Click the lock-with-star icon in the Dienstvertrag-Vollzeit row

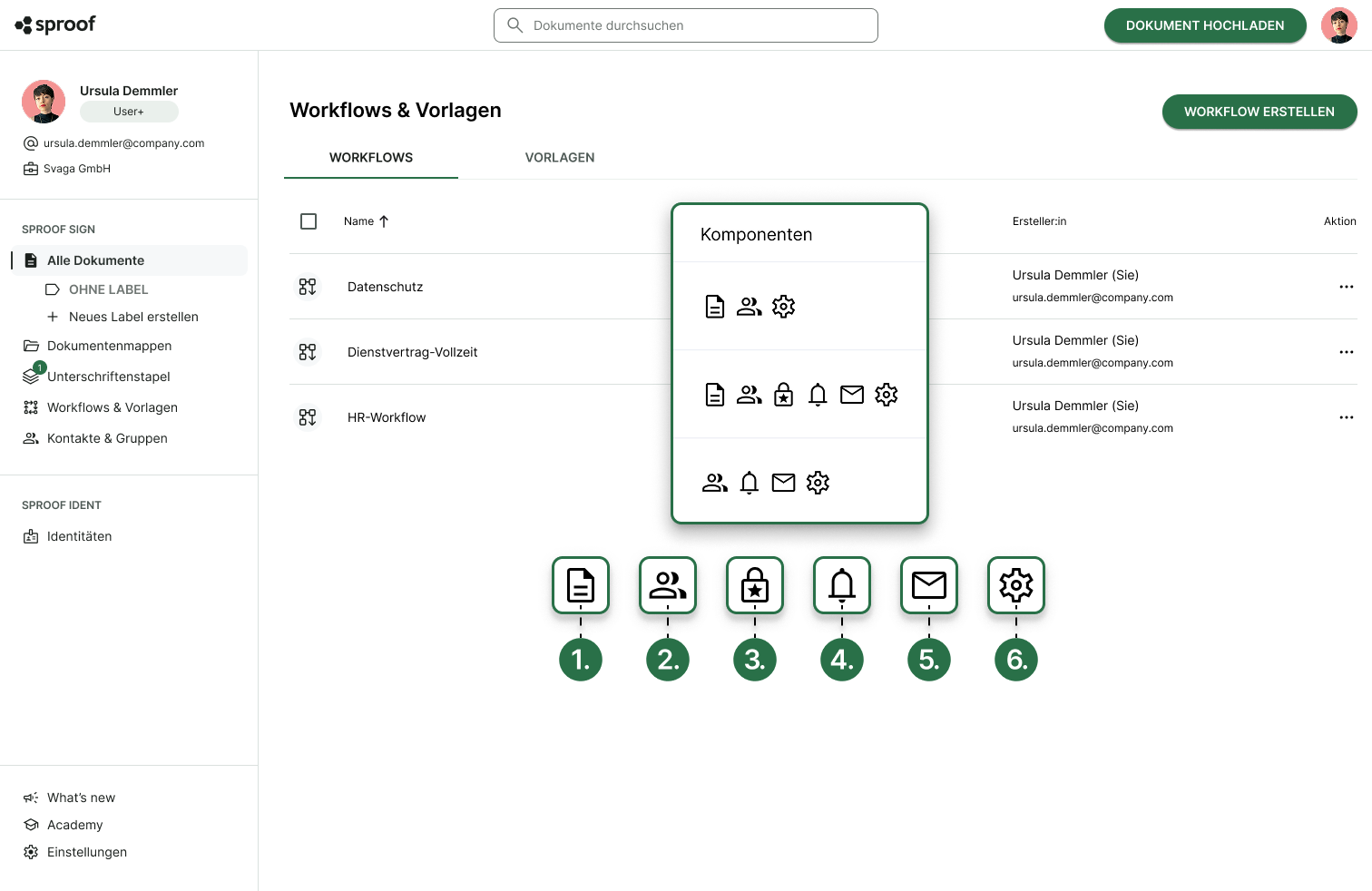tap(784, 395)
